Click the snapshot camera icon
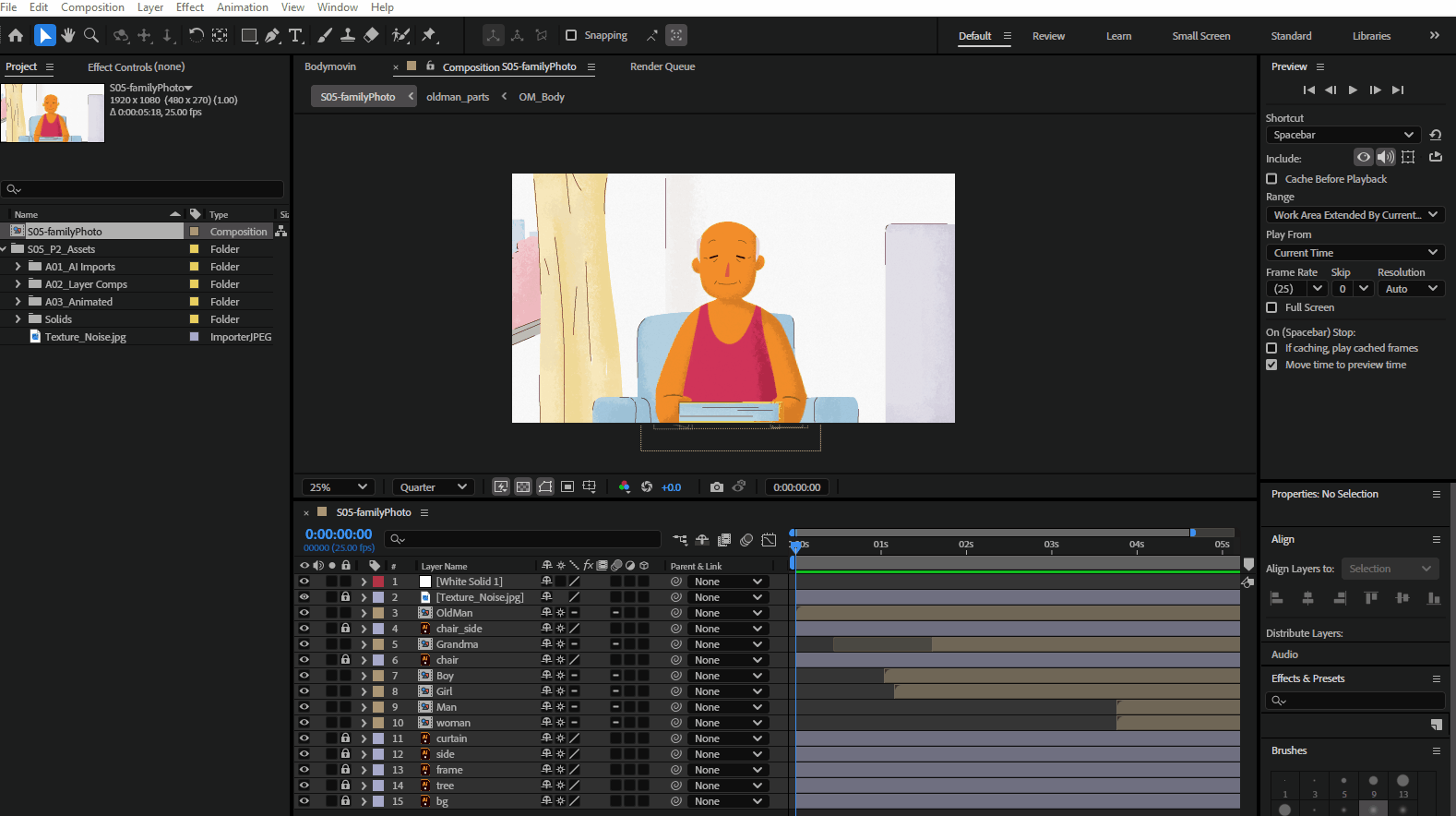1456x816 pixels. 717,486
